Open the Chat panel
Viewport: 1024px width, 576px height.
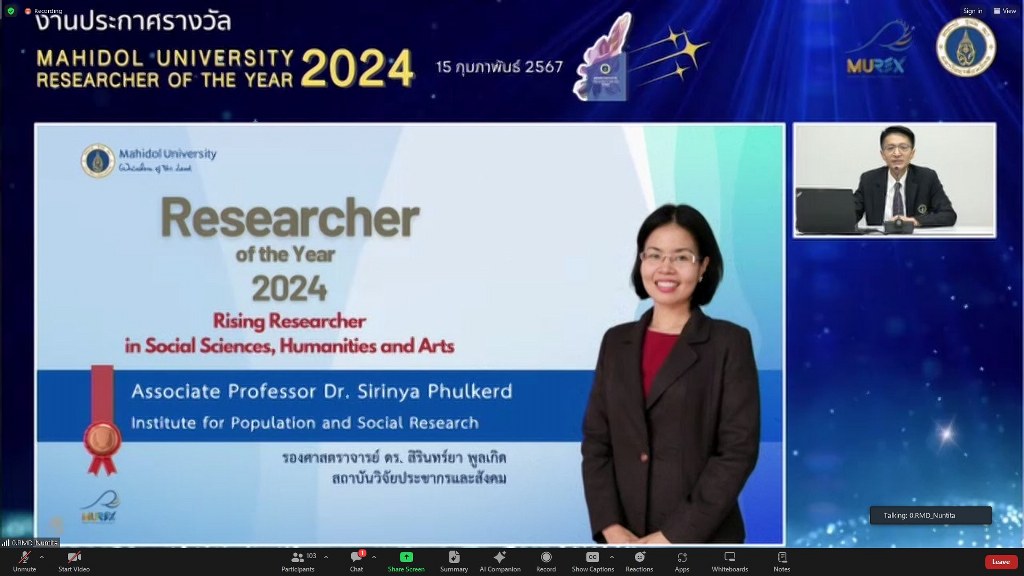coord(357,561)
